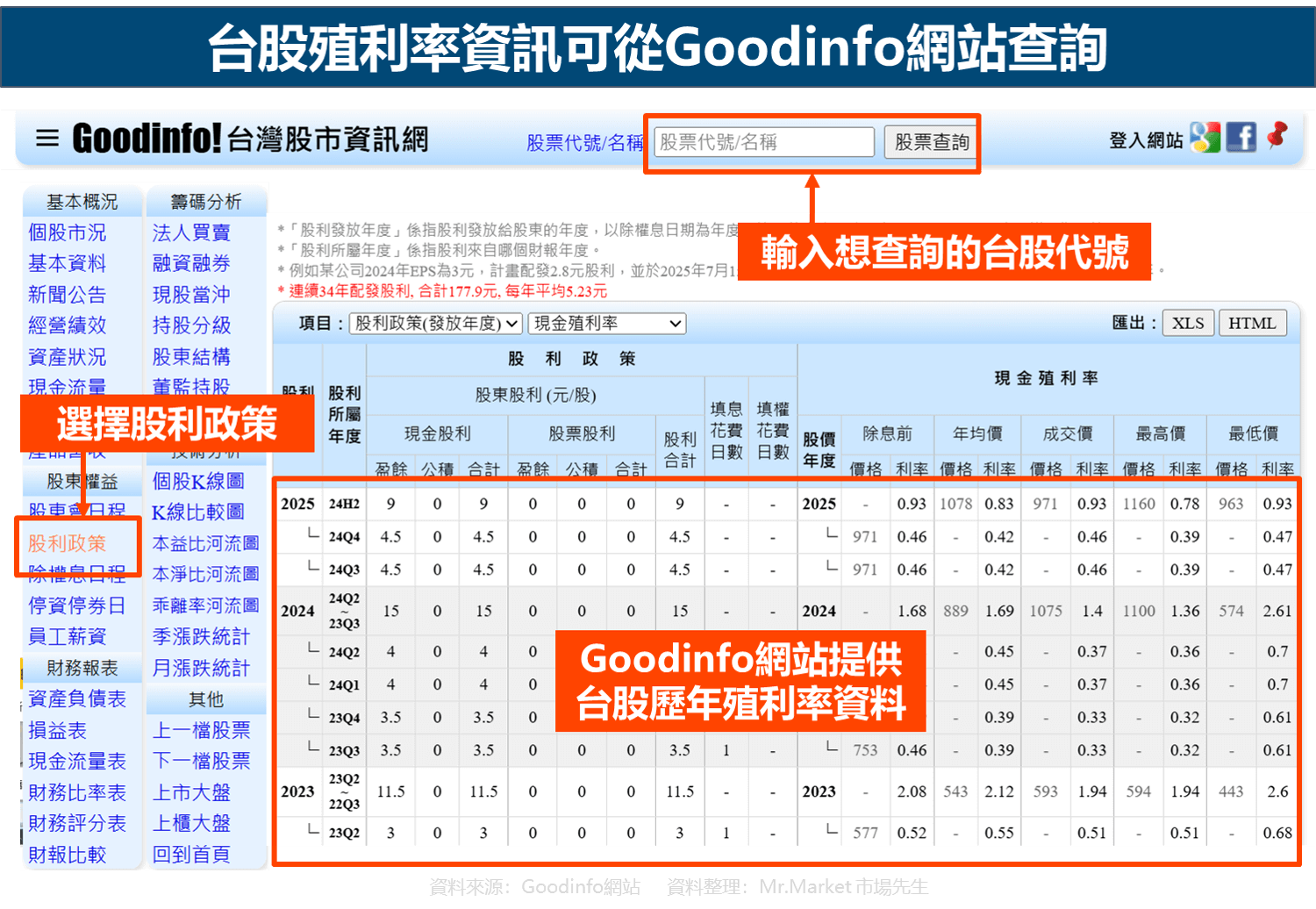
Task: Click 籌碼分析 section header
Action: point(206,202)
